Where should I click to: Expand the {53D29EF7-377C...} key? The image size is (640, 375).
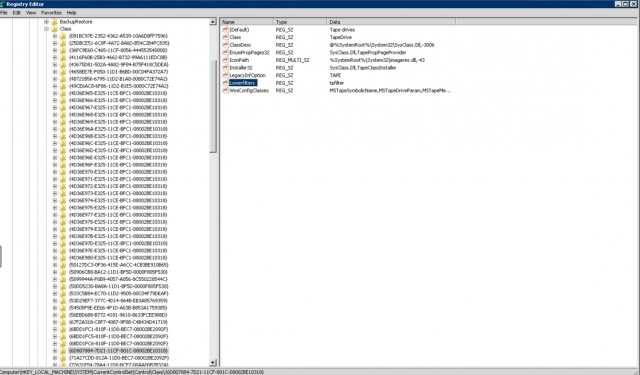coord(55,301)
